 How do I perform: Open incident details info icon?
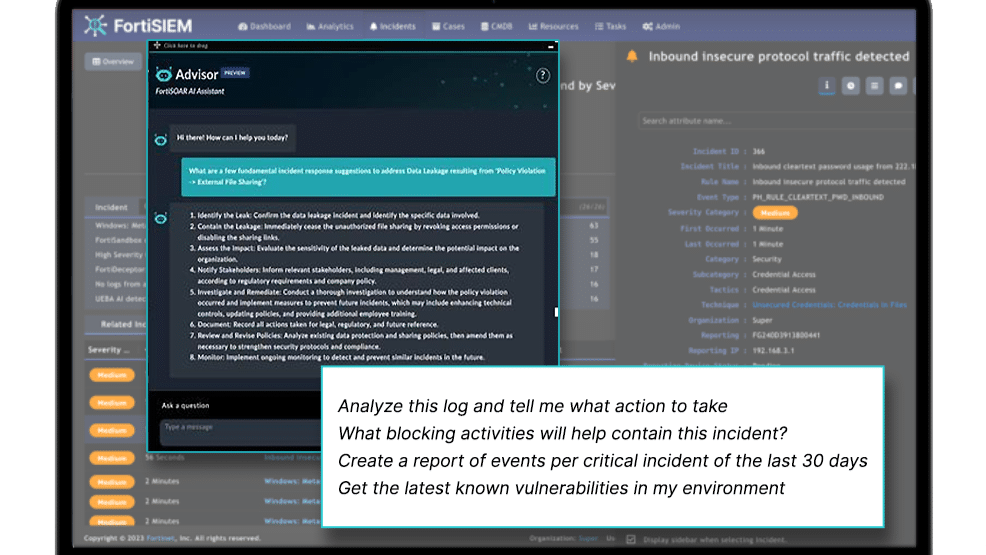(x=827, y=85)
